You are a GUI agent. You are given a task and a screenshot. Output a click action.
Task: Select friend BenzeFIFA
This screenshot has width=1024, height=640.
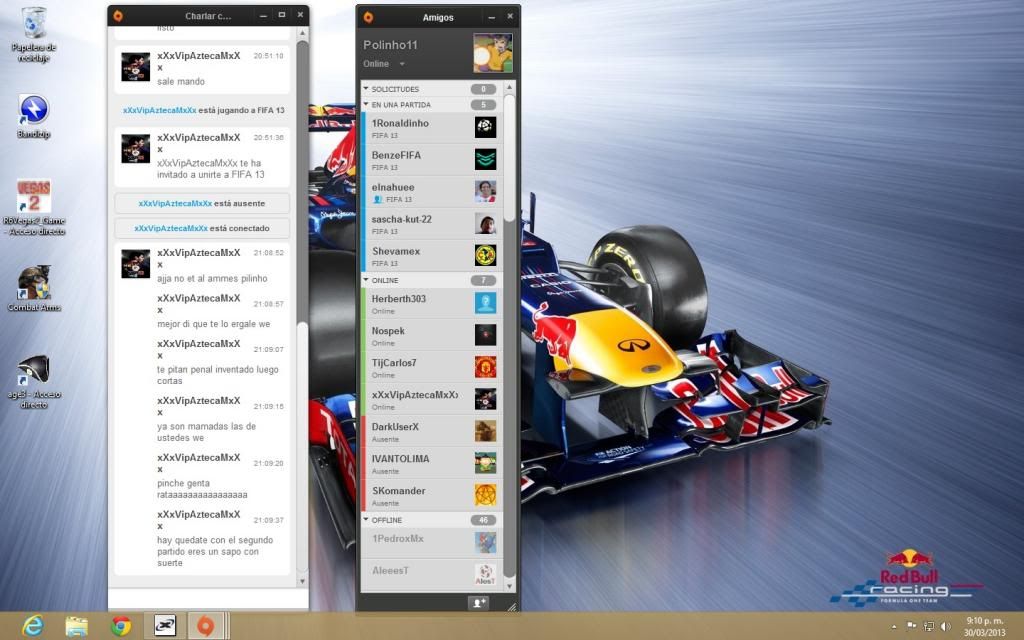point(432,160)
